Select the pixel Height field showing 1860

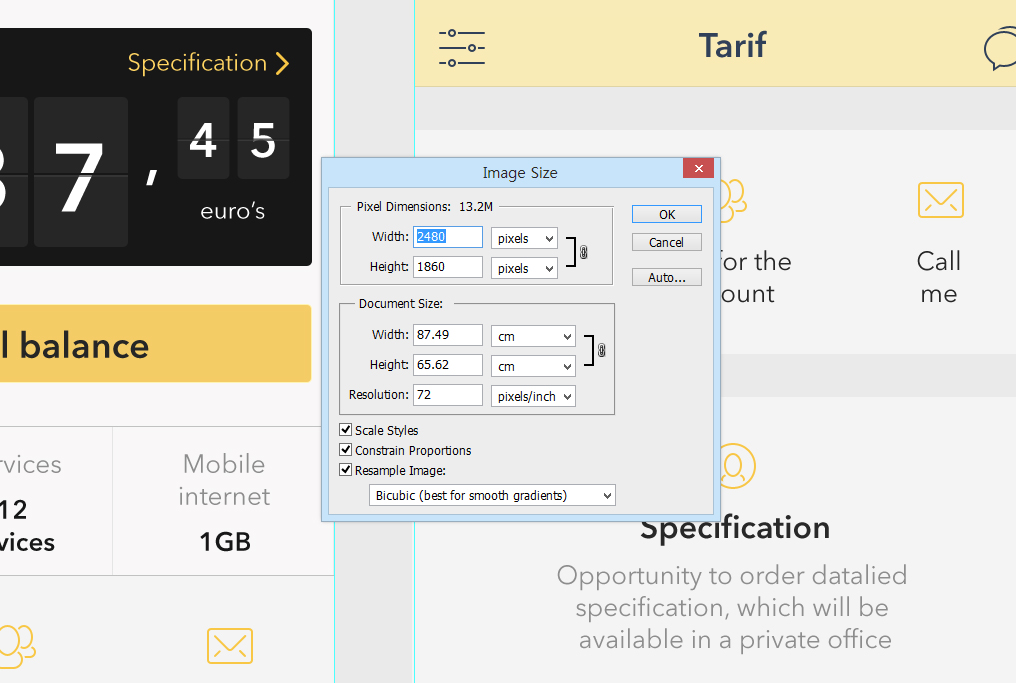[x=448, y=267]
